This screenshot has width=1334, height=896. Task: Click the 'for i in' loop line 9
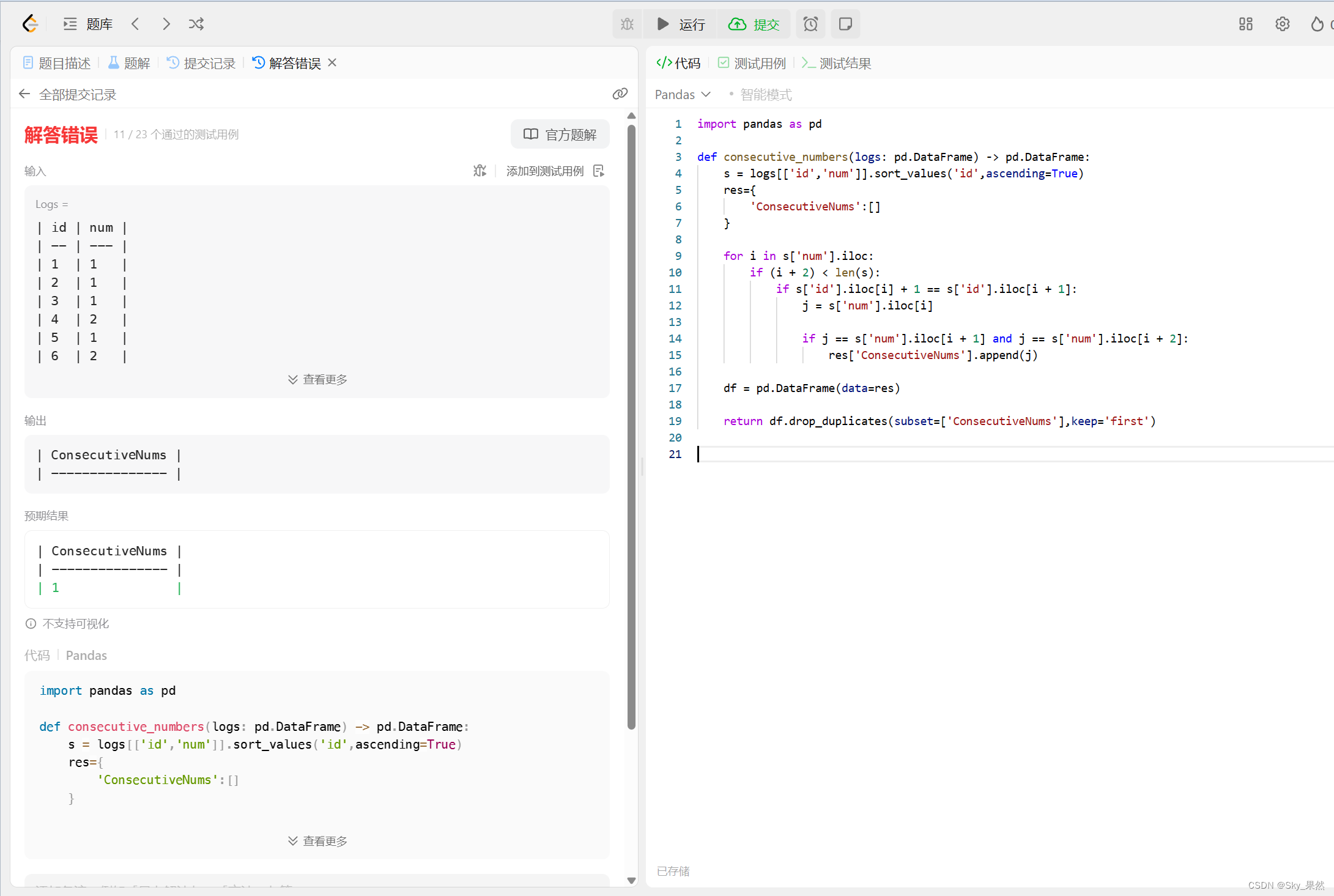(x=799, y=256)
